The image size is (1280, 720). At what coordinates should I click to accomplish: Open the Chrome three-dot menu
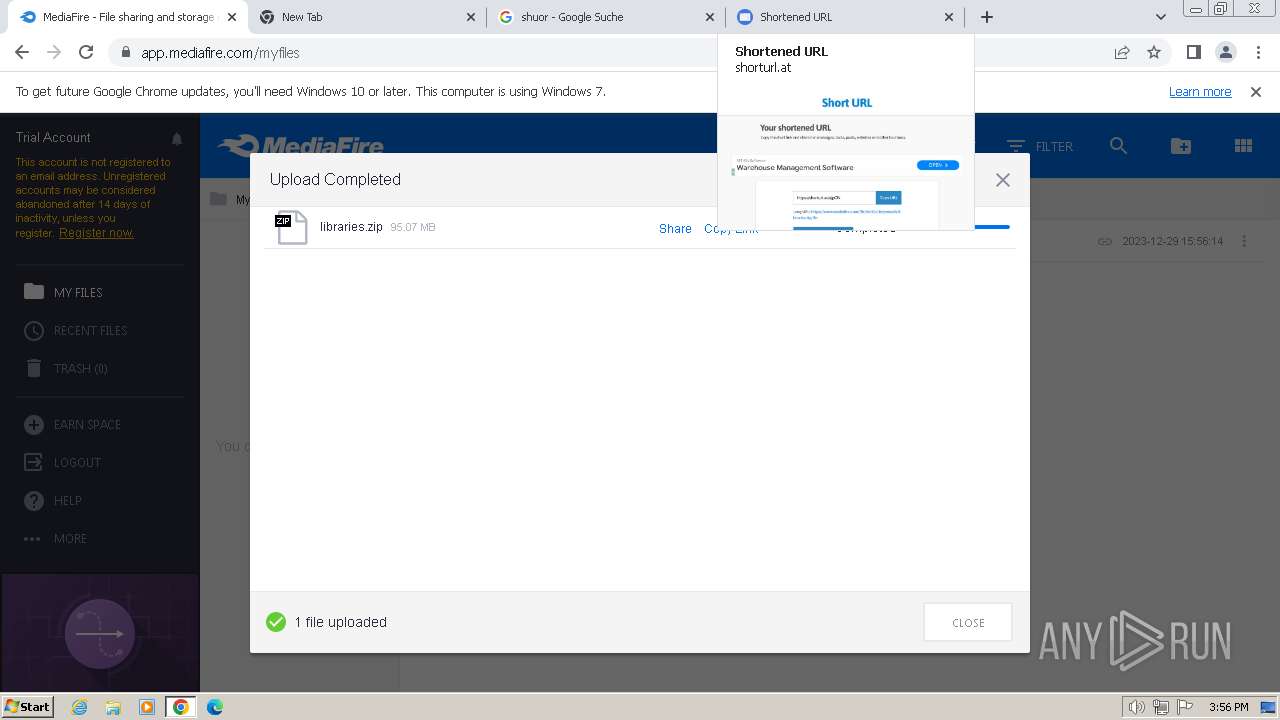pyautogui.click(x=1257, y=52)
